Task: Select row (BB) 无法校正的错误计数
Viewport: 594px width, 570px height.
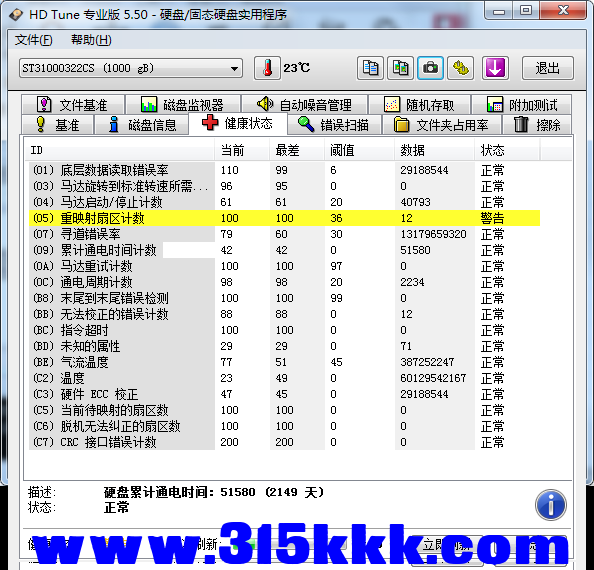Action: pos(284,314)
